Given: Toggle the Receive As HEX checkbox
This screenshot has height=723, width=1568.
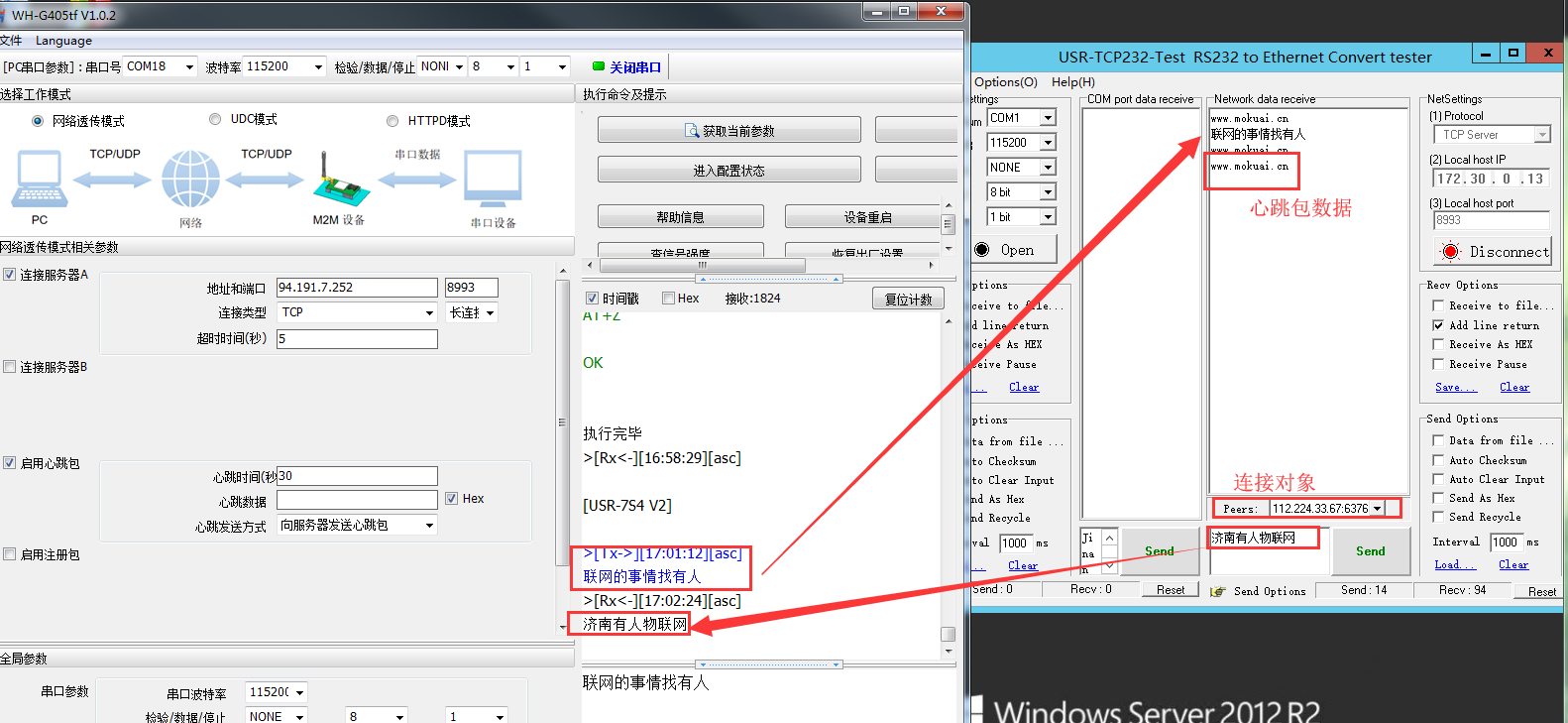Looking at the screenshot, I should pos(1438,344).
